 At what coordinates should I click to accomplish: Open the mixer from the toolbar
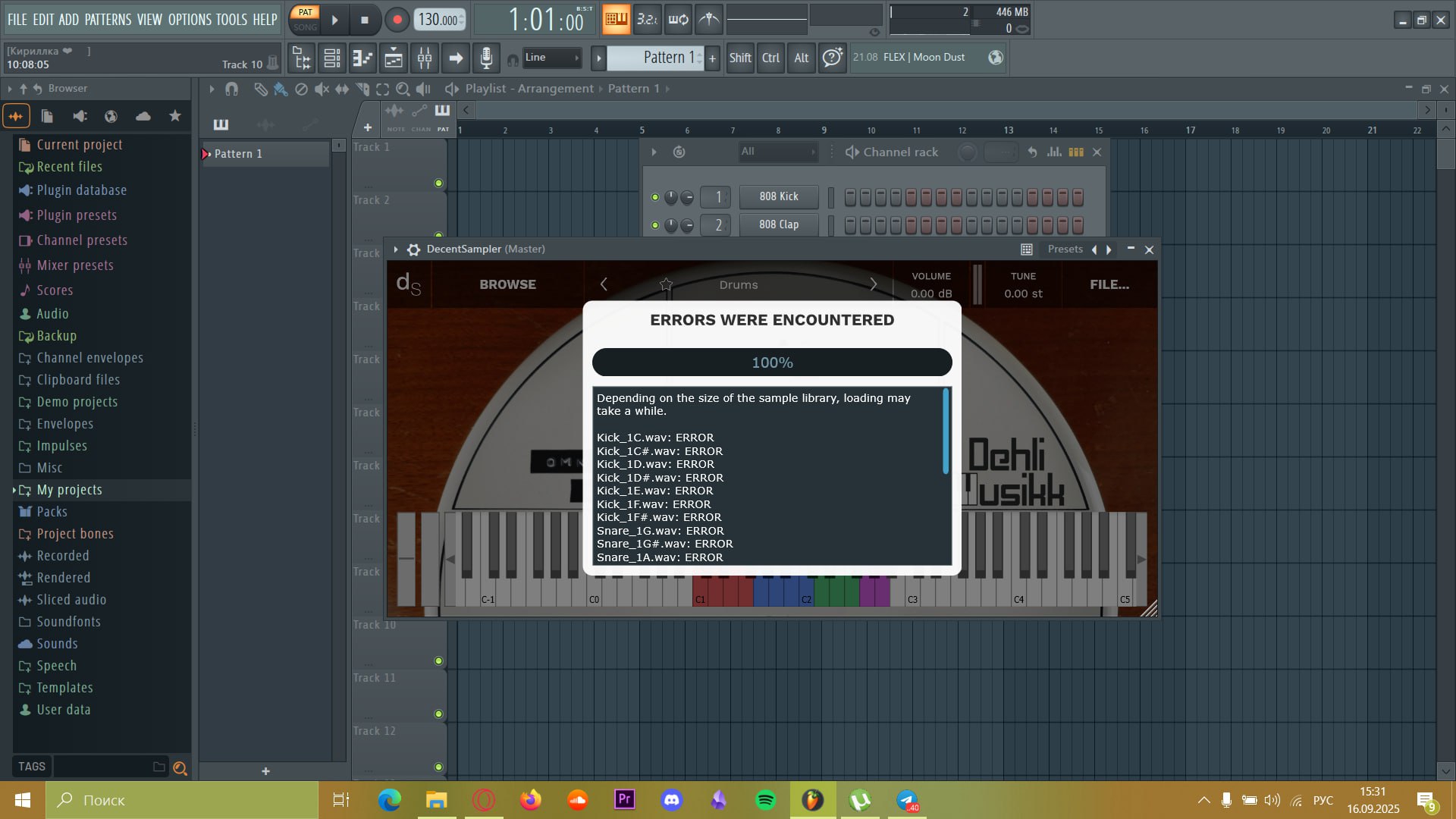[x=425, y=58]
